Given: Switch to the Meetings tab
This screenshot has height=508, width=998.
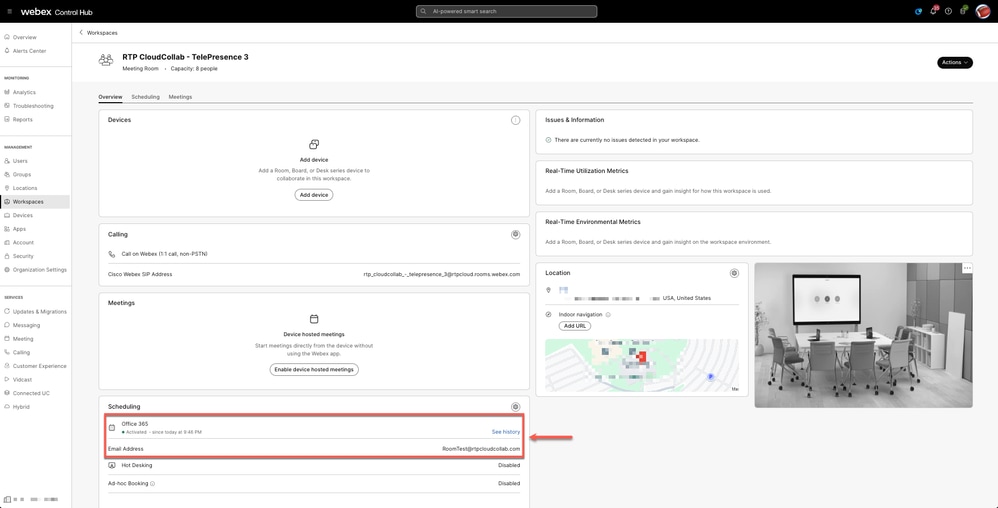Looking at the screenshot, I should (x=180, y=97).
